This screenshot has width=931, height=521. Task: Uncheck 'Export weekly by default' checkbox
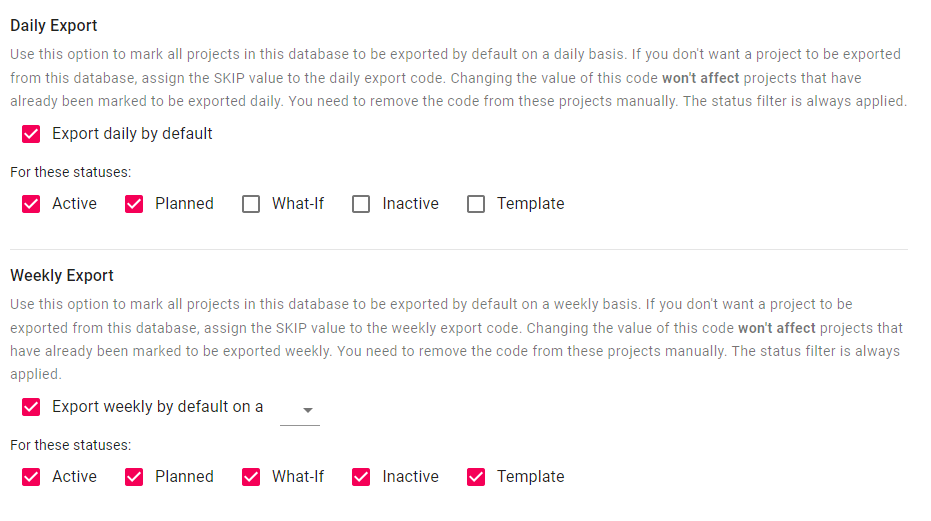click(x=31, y=407)
